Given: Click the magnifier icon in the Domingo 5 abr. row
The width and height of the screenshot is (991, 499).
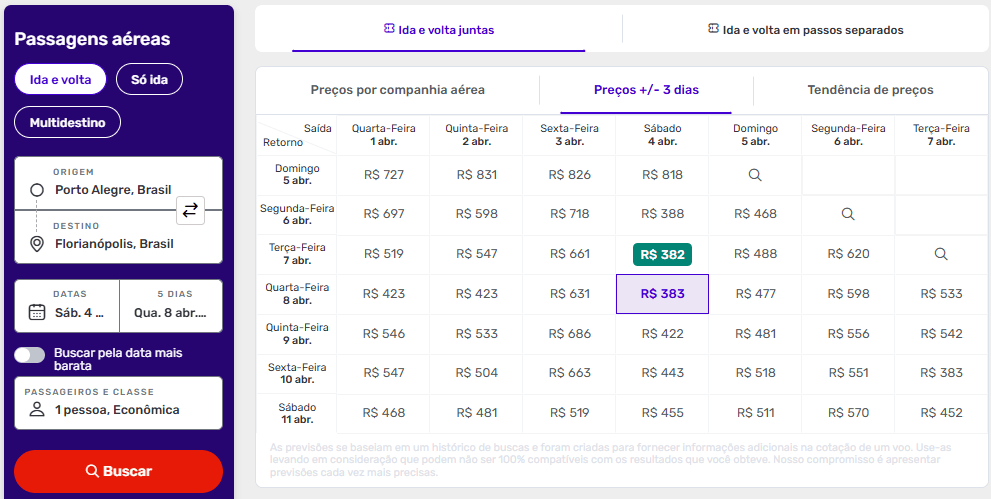Looking at the screenshot, I should click(x=755, y=175).
